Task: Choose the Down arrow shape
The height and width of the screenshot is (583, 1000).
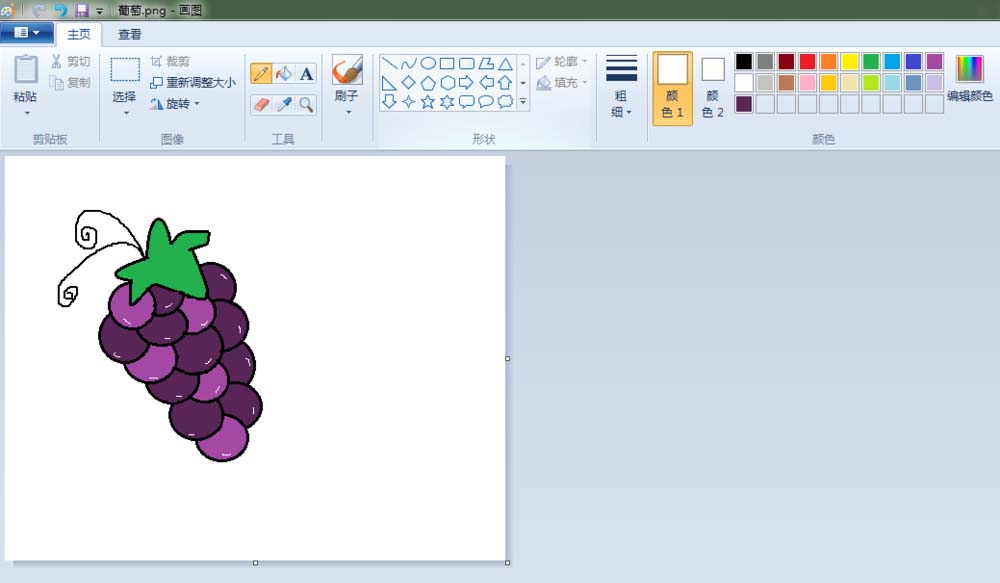Action: 389,101
